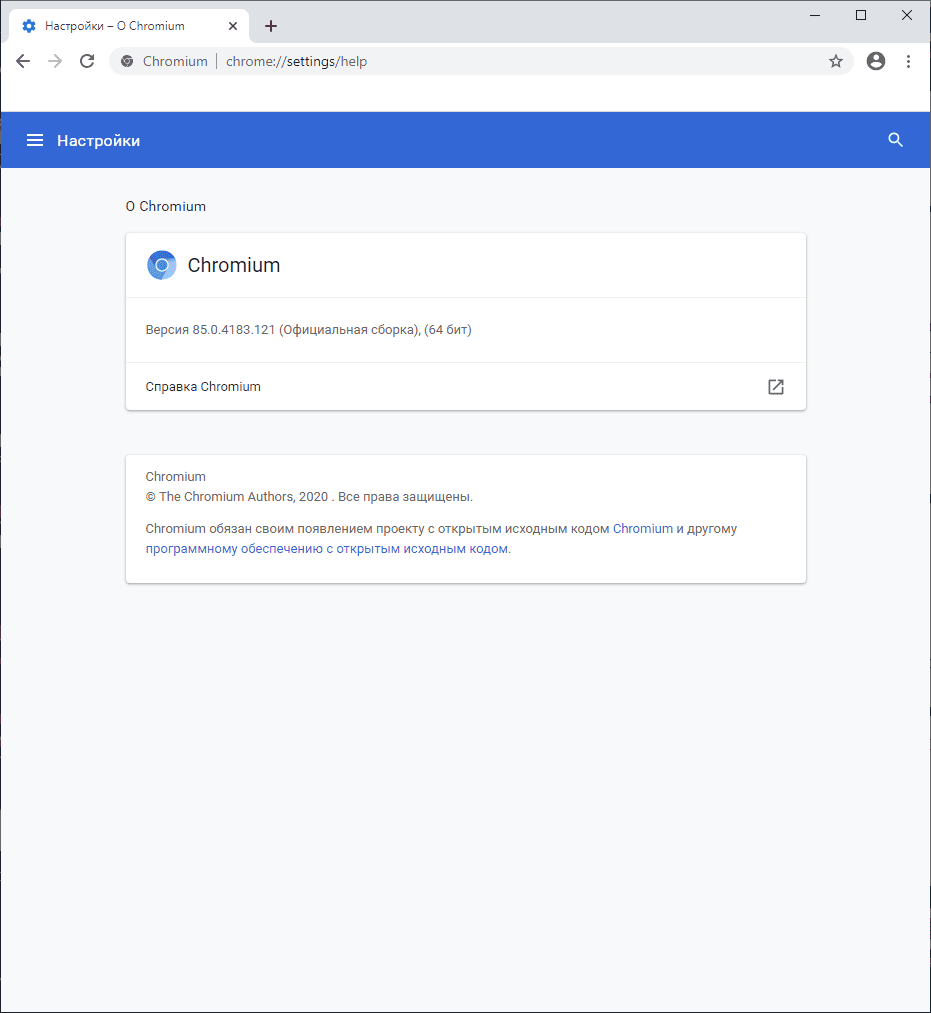931x1013 pixels.
Task: Open the open source software link
Action: click(x=327, y=549)
